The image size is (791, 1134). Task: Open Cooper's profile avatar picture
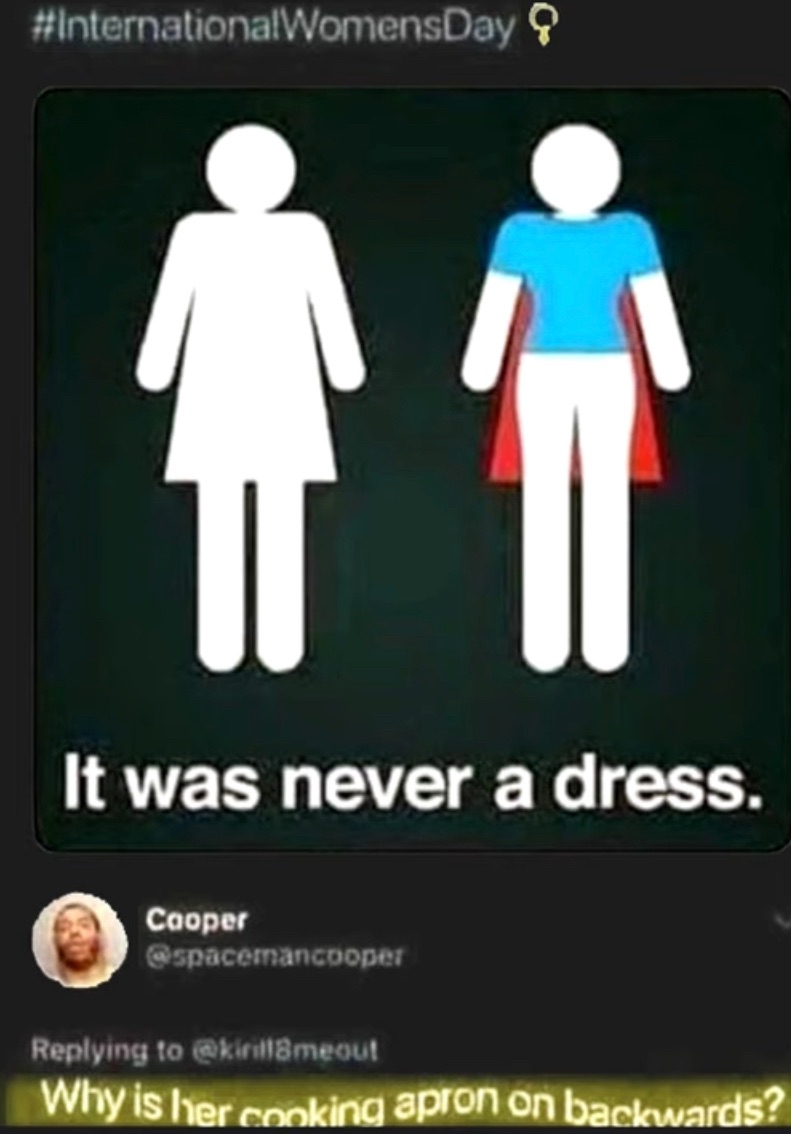(x=80, y=939)
